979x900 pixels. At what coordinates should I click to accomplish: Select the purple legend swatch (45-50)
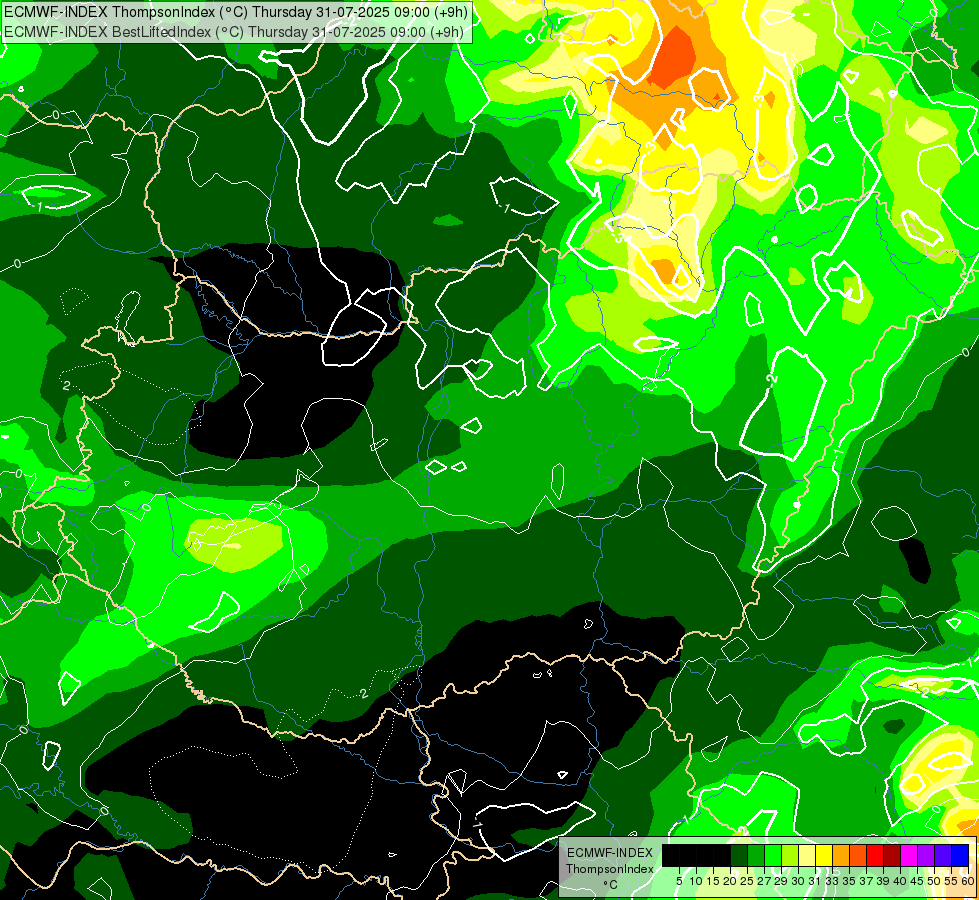[x=926, y=856]
